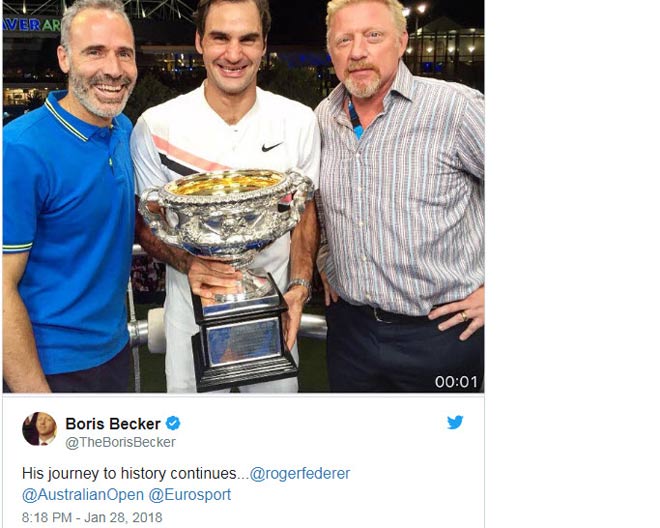The image size is (660, 528).
Task: Click the silver wristwatch beside the trophy
Action: click(300, 285)
